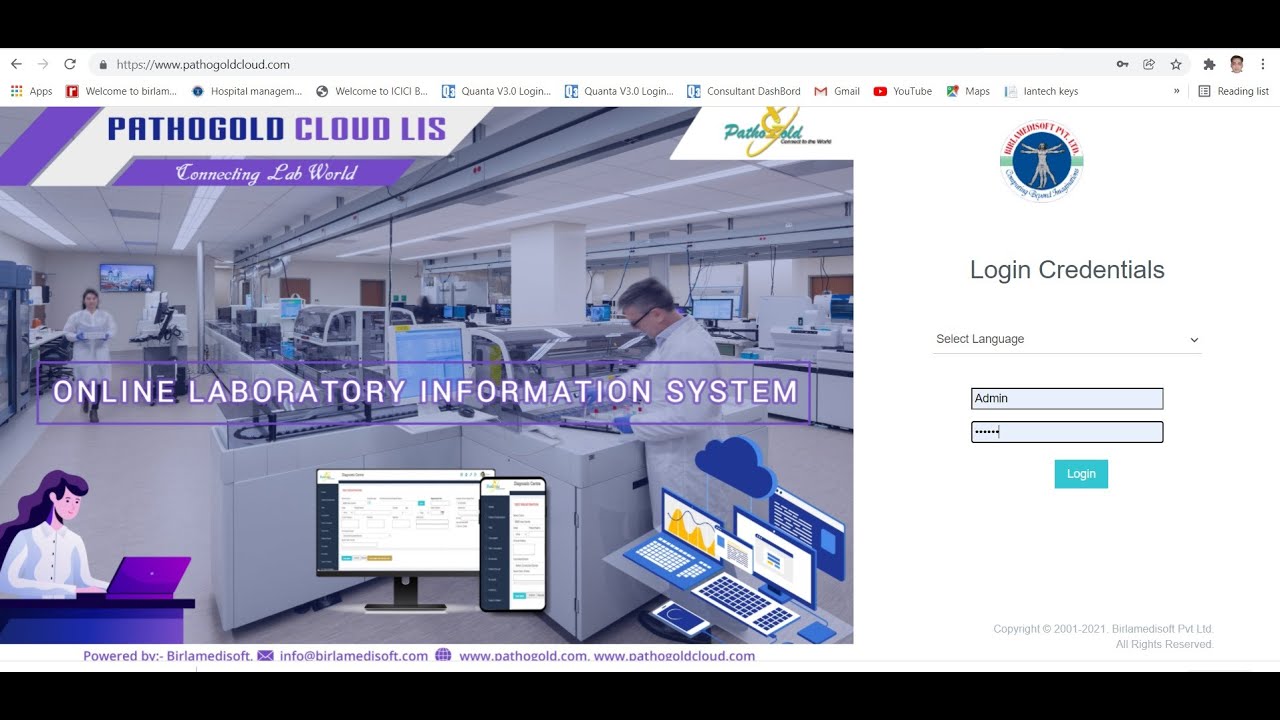Bookmark this page with the star icon
The image size is (1280, 720).
1176,64
